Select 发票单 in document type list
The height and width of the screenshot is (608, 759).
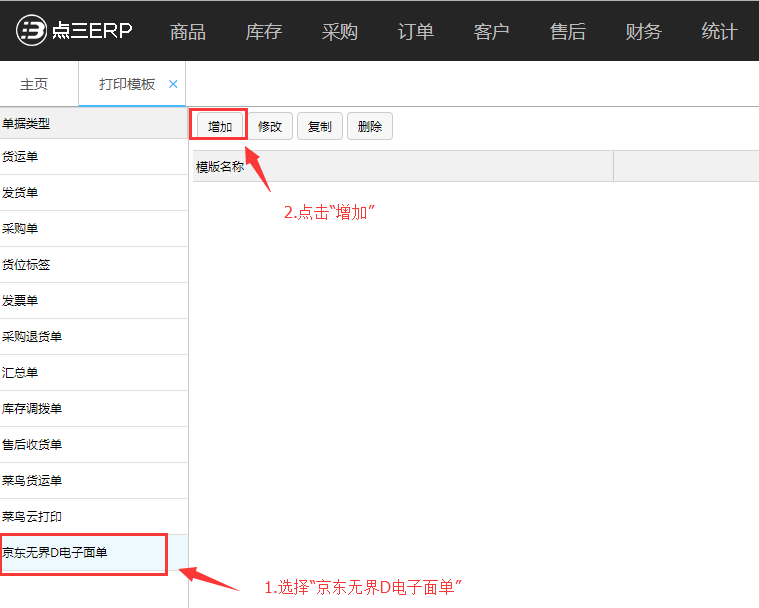coord(94,301)
